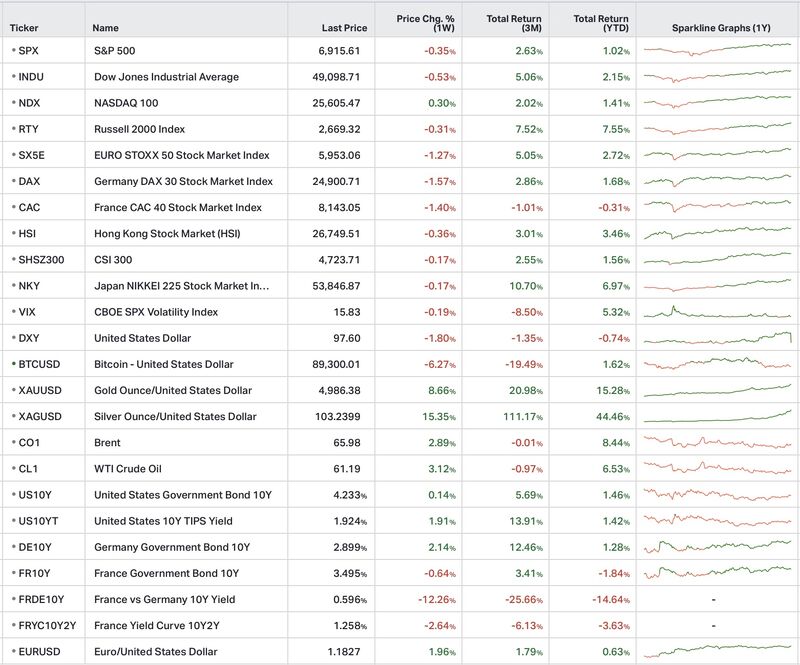Open the US10Y ticker
The height and width of the screenshot is (665, 800).
[35, 495]
